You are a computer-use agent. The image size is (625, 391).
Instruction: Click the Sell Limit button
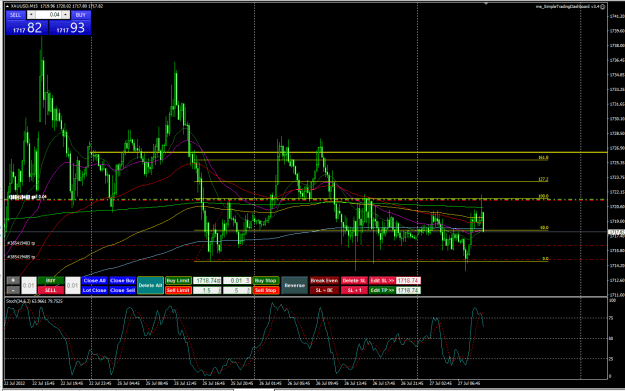178,290
